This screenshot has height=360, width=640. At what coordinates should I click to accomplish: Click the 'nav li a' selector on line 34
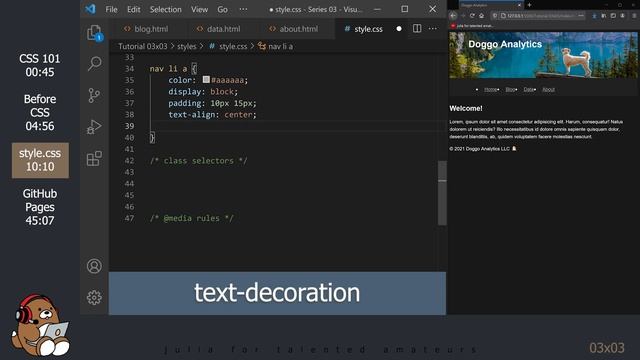[x=168, y=69]
